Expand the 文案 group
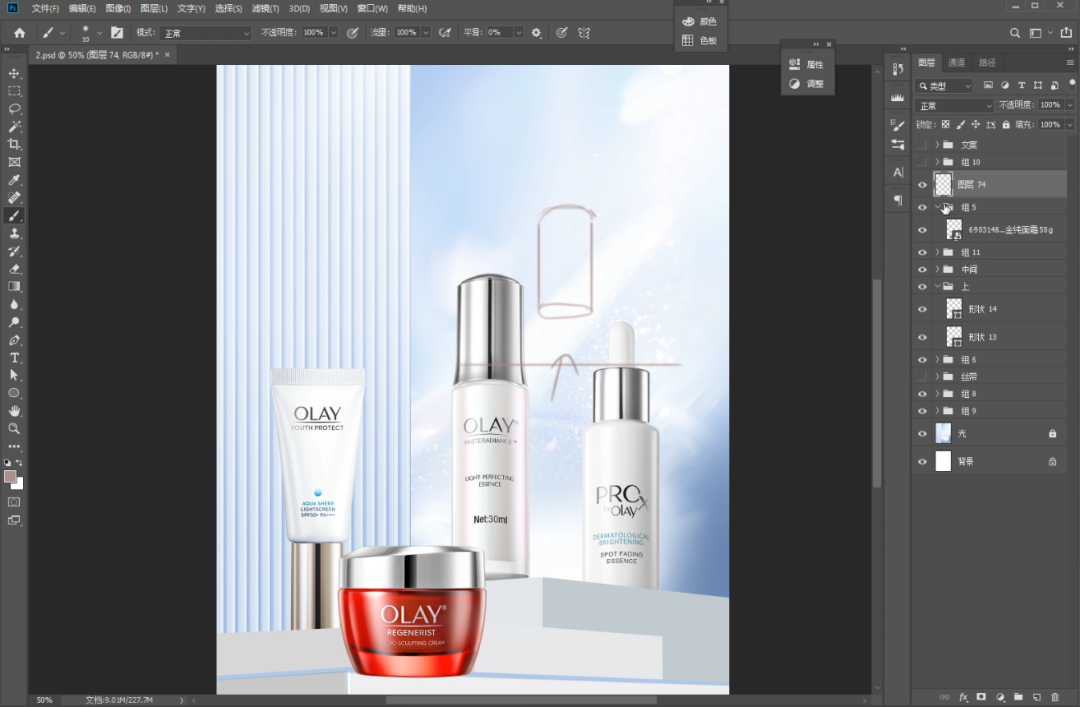This screenshot has height=707, width=1080. pyautogui.click(x=937, y=145)
